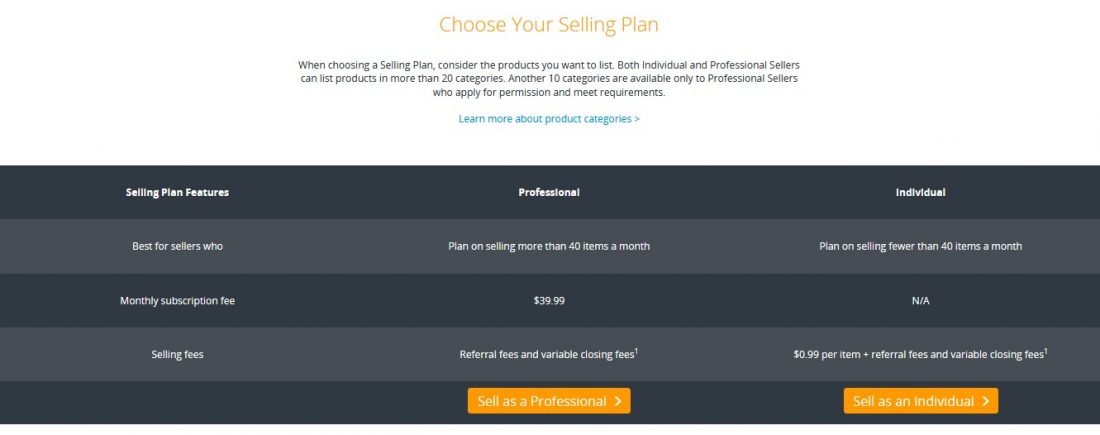The image size is (1100, 435).
Task: Click the Professional column header
Action: 549,192
